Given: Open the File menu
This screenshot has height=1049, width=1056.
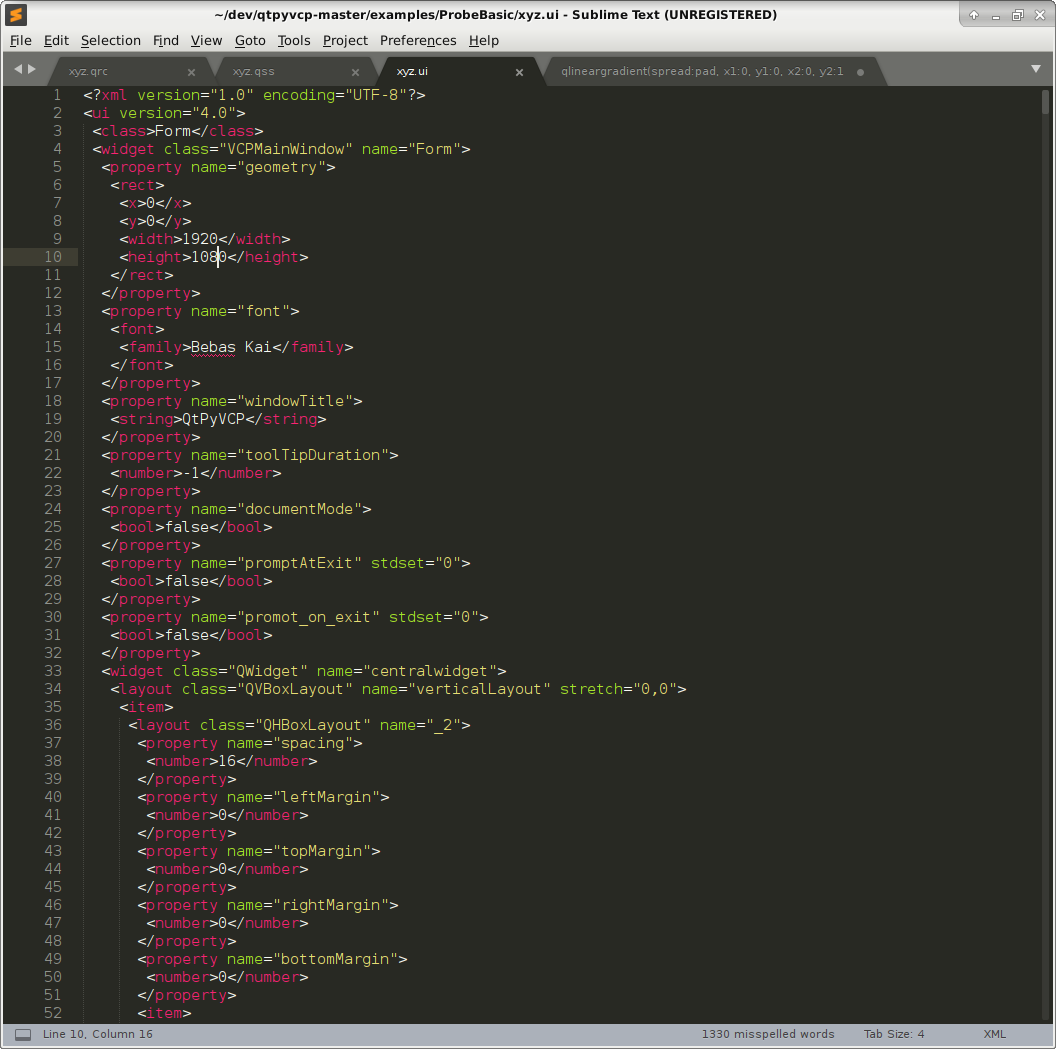Looking at the screenshot, I should (20, 40).
